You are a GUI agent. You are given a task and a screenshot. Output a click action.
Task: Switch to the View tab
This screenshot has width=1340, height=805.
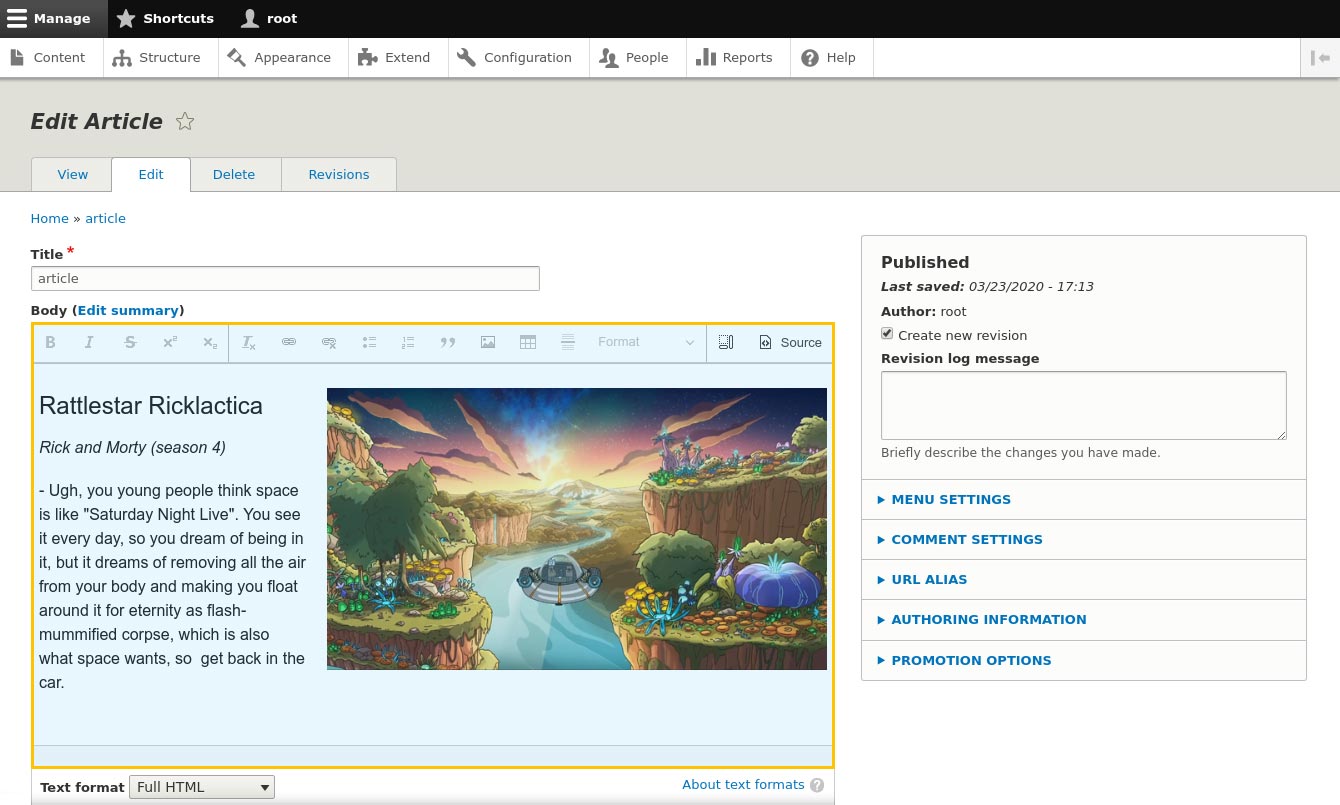point(72,174)
